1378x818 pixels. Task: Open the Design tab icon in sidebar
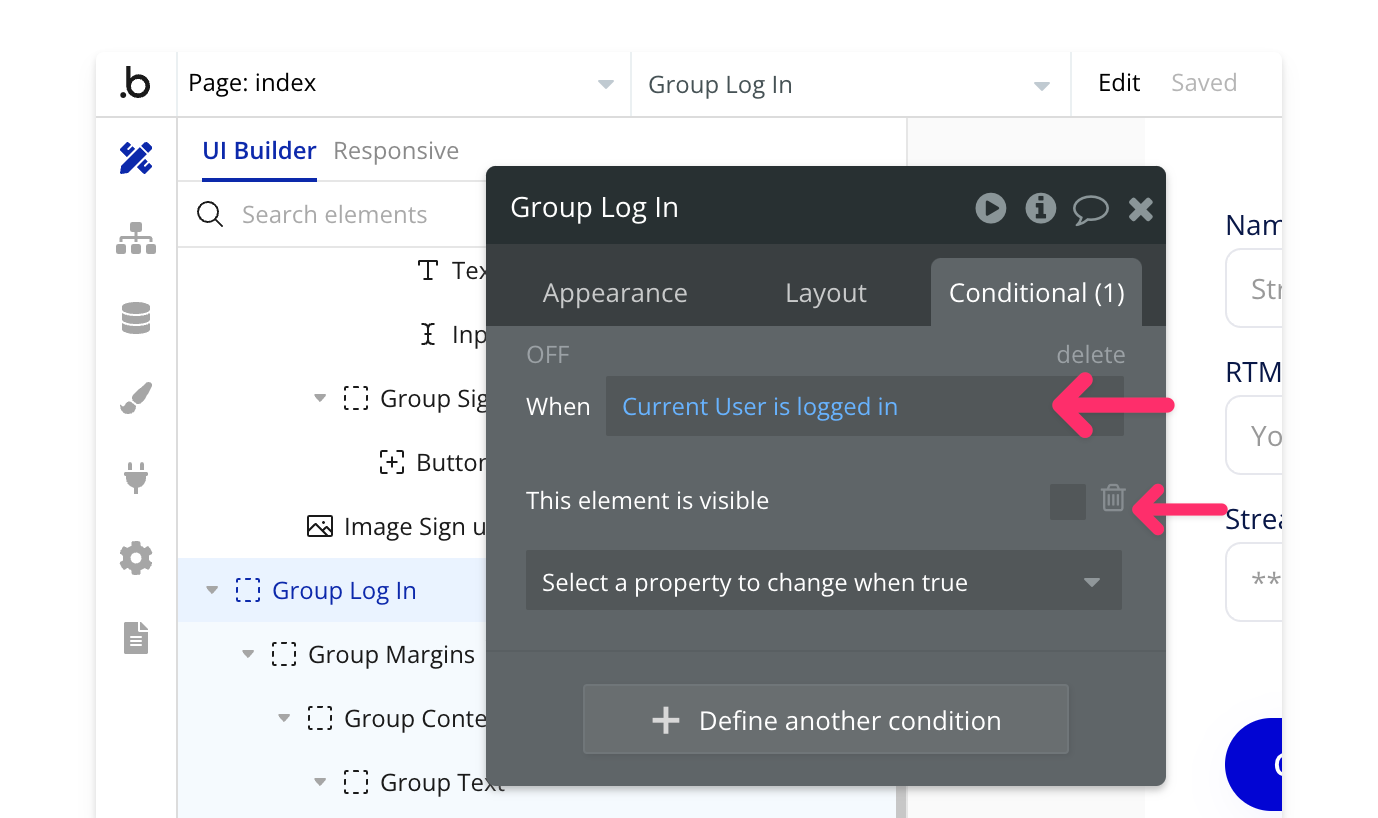136,158
